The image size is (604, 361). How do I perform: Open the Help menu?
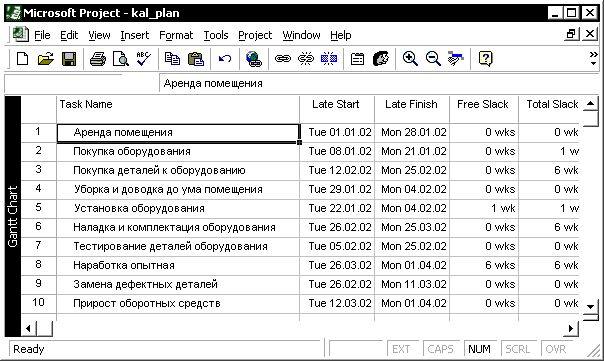click(x=341, y=35)
